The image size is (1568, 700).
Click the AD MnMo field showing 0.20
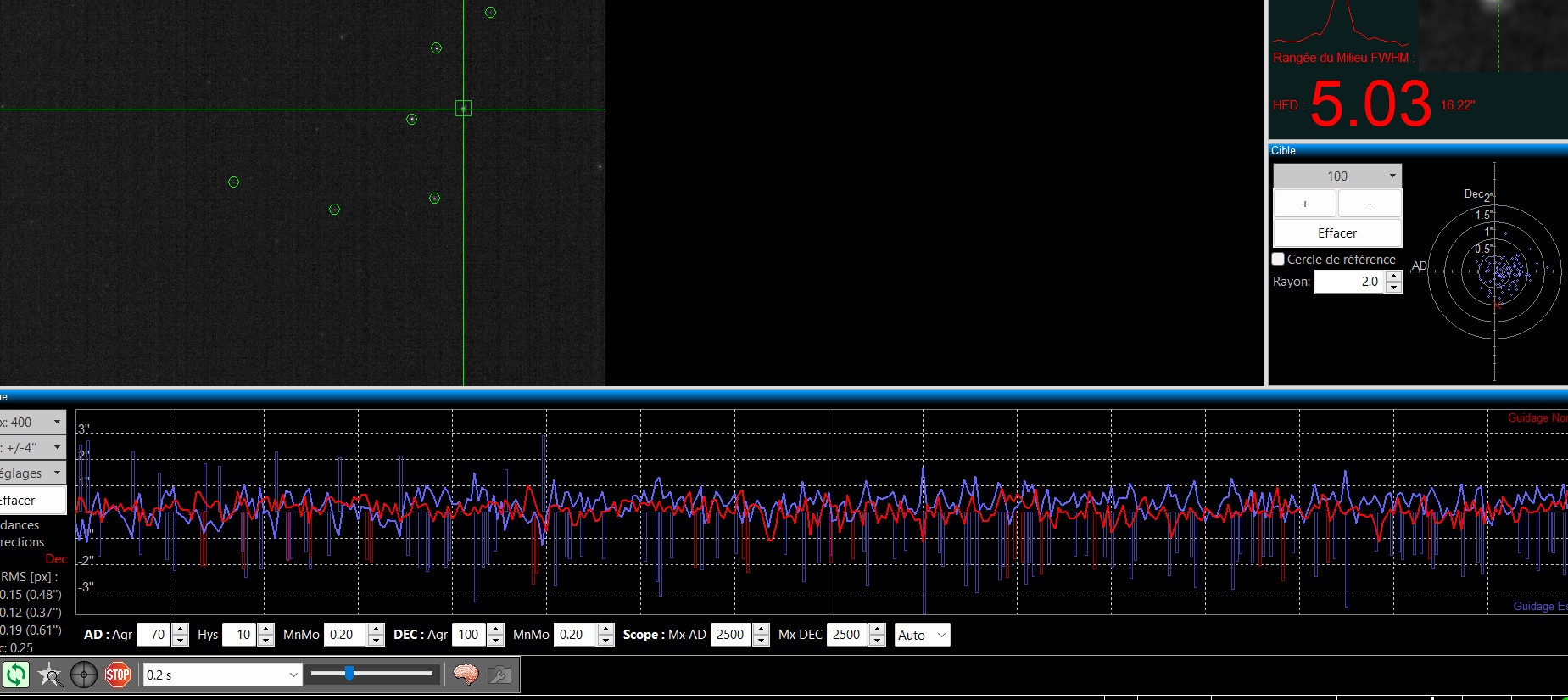coord(346,635)
